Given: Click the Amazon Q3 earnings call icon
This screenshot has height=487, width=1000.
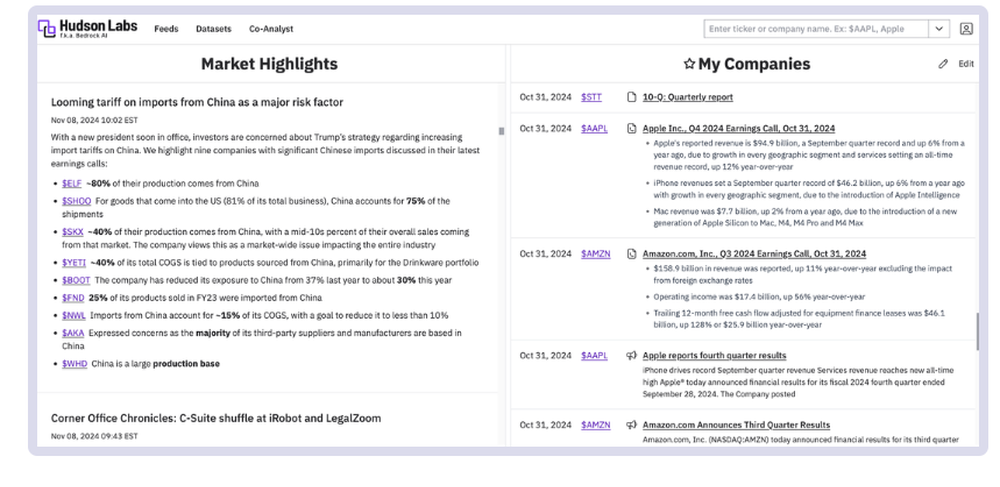Looking at the screenshot, I should click(631, 254).
